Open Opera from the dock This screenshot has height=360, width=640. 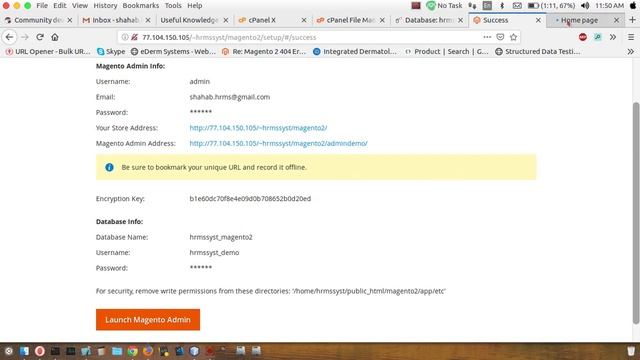coord(40,351)
